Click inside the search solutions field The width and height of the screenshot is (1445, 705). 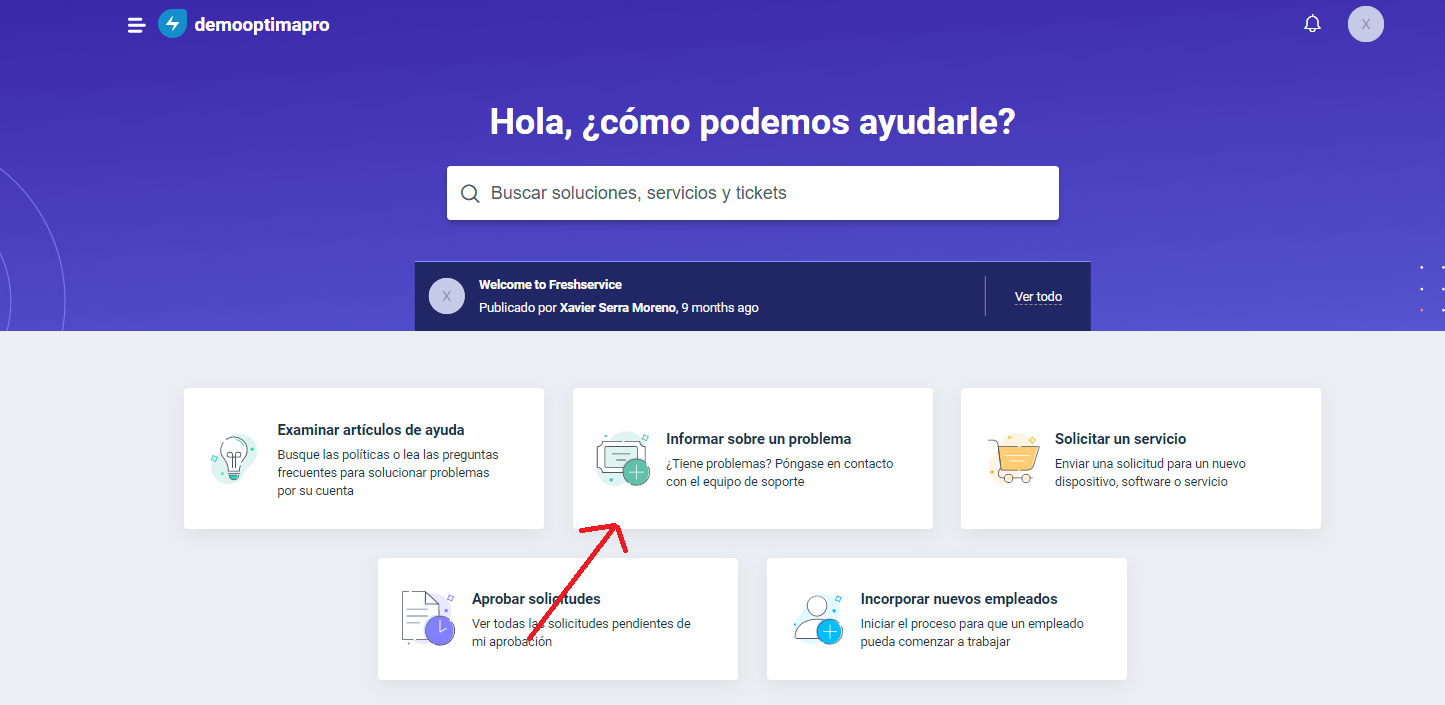coord(760,193)
